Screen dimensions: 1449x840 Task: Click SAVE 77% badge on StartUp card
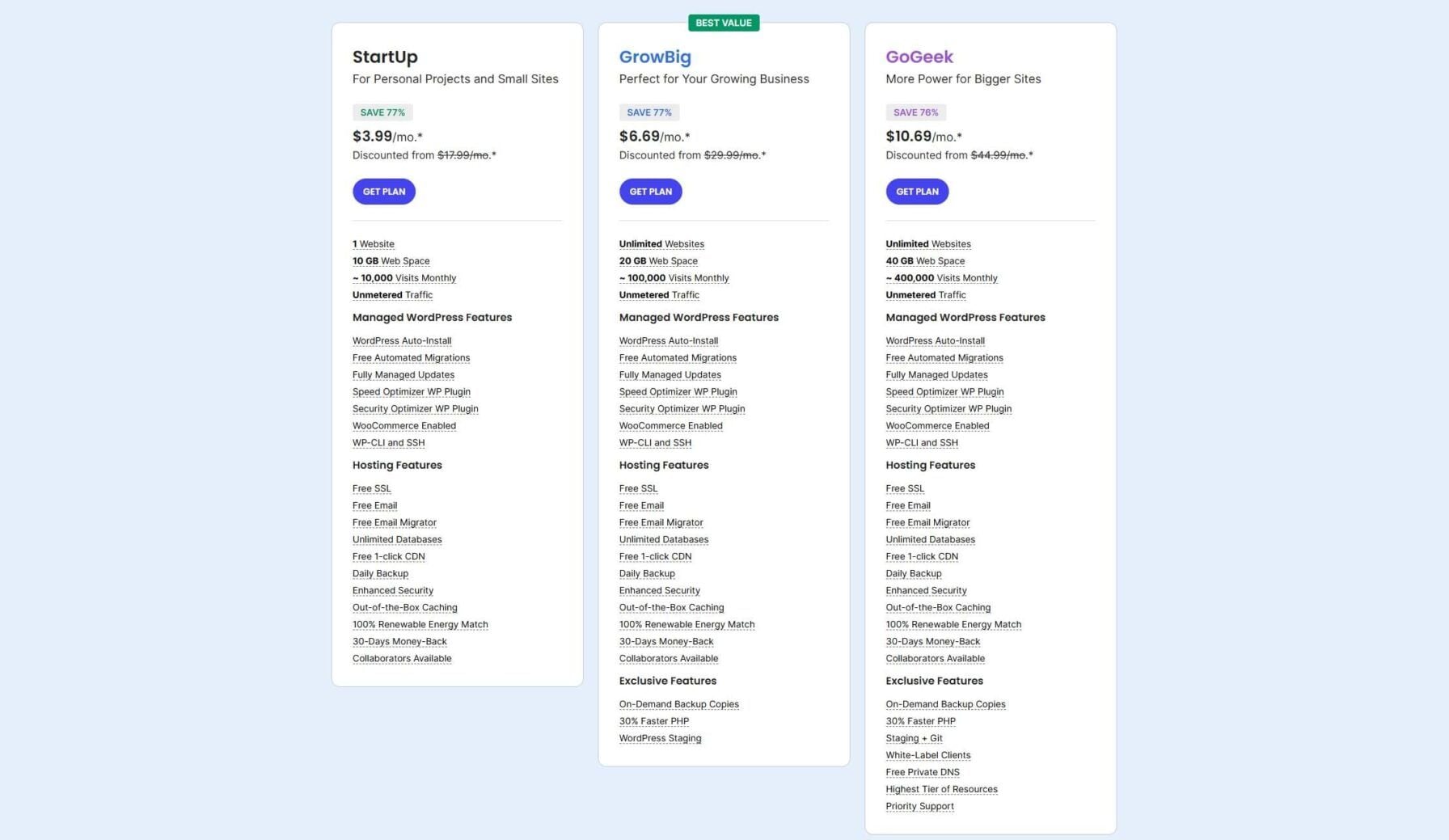(x=382, y=112)
